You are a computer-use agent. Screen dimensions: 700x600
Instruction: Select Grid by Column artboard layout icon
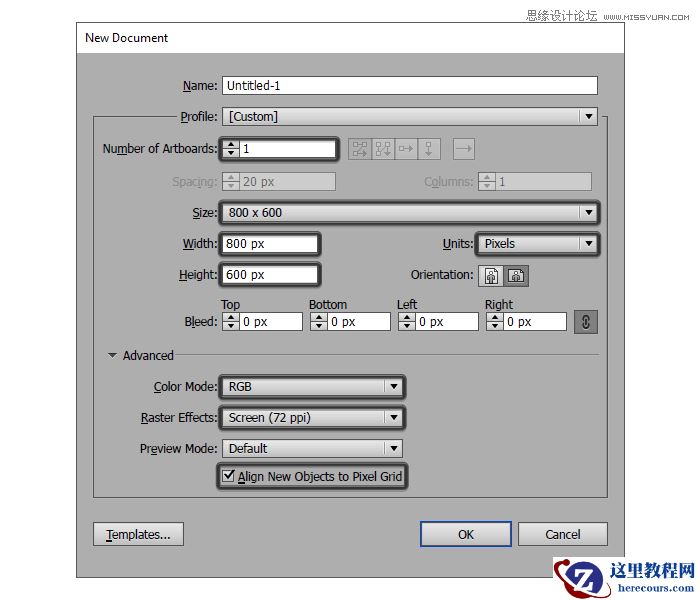tap(383, 149)
